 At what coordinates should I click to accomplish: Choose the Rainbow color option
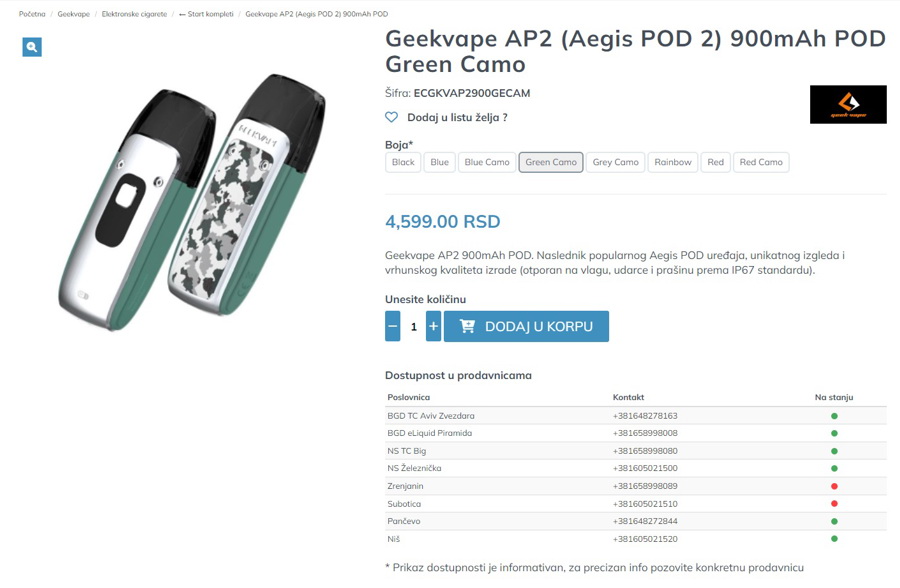click(673, 162)
